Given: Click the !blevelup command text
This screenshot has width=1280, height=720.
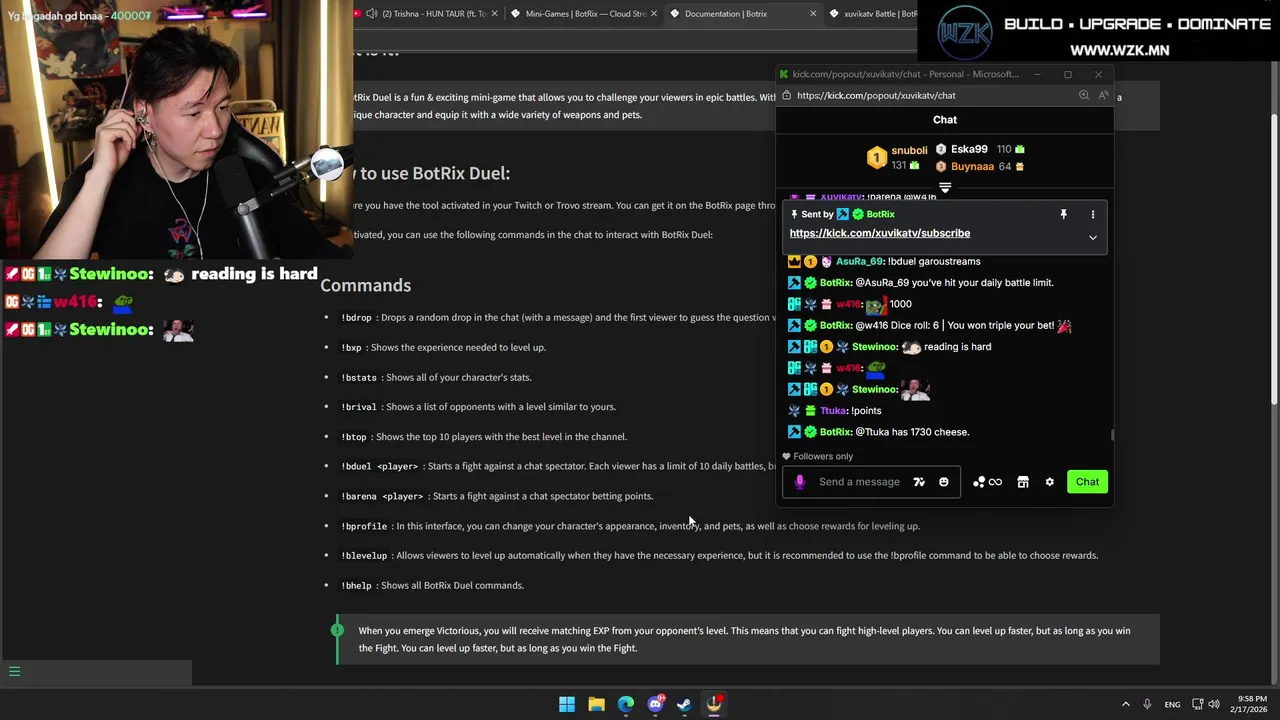Looking at the screenshot, I should tap(364, 556).
